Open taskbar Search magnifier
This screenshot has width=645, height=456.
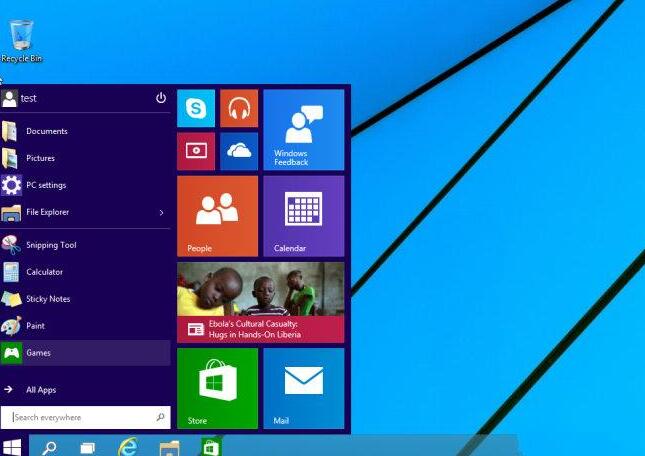click(x=49, y=447)
